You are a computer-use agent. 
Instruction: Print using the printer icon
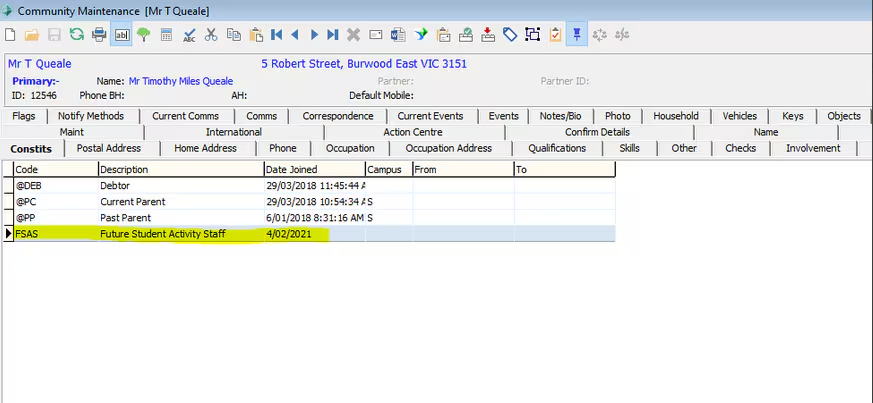click(99, 35)
